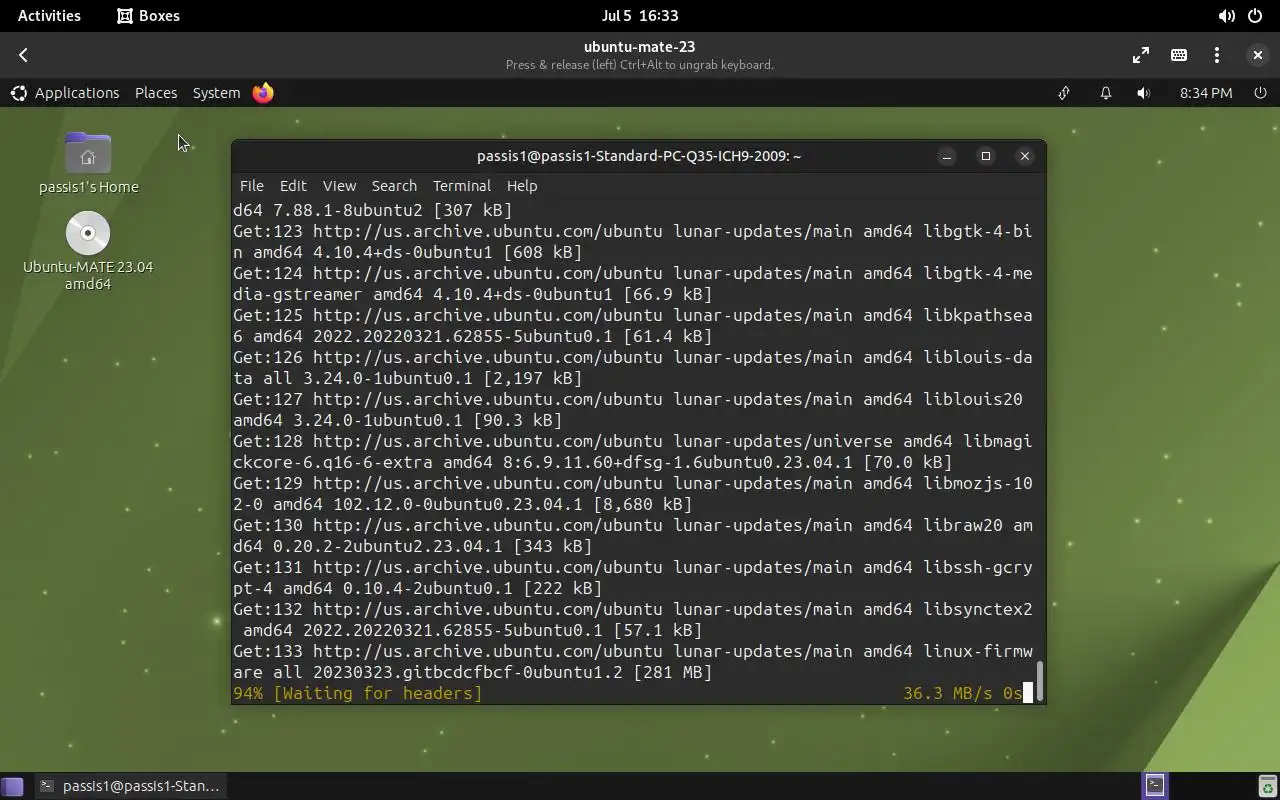
Task: Open terminal Search menu
Action: coord(394,186)
